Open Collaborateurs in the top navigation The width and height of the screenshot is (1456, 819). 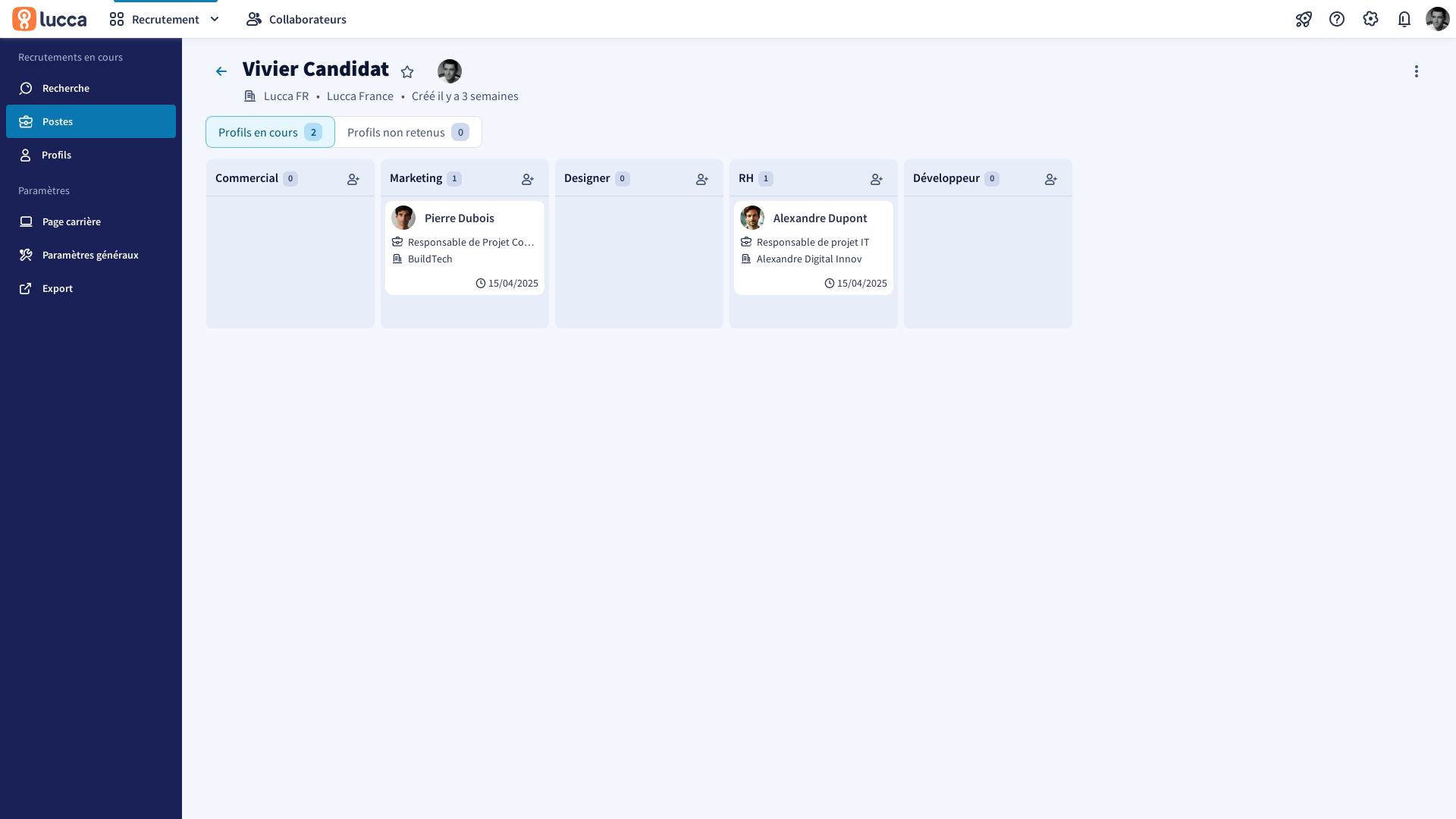coord(297,19)
